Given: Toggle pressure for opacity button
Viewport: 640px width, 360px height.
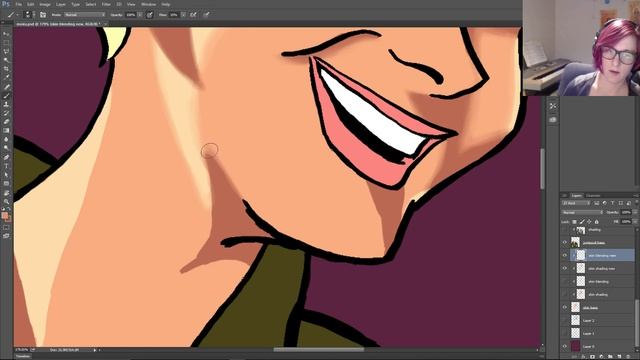Looking at the screenshot, I should pyautogui.click(x=150, y=15).
